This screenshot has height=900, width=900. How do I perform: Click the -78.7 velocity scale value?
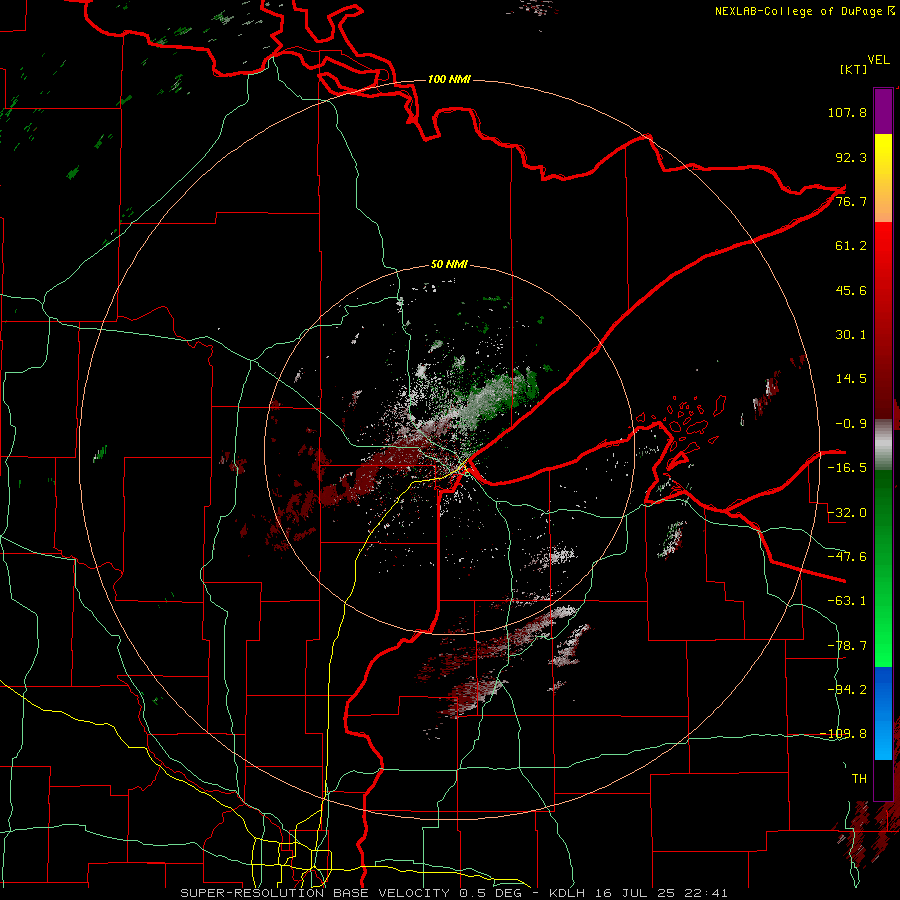[x=847, y=646]
